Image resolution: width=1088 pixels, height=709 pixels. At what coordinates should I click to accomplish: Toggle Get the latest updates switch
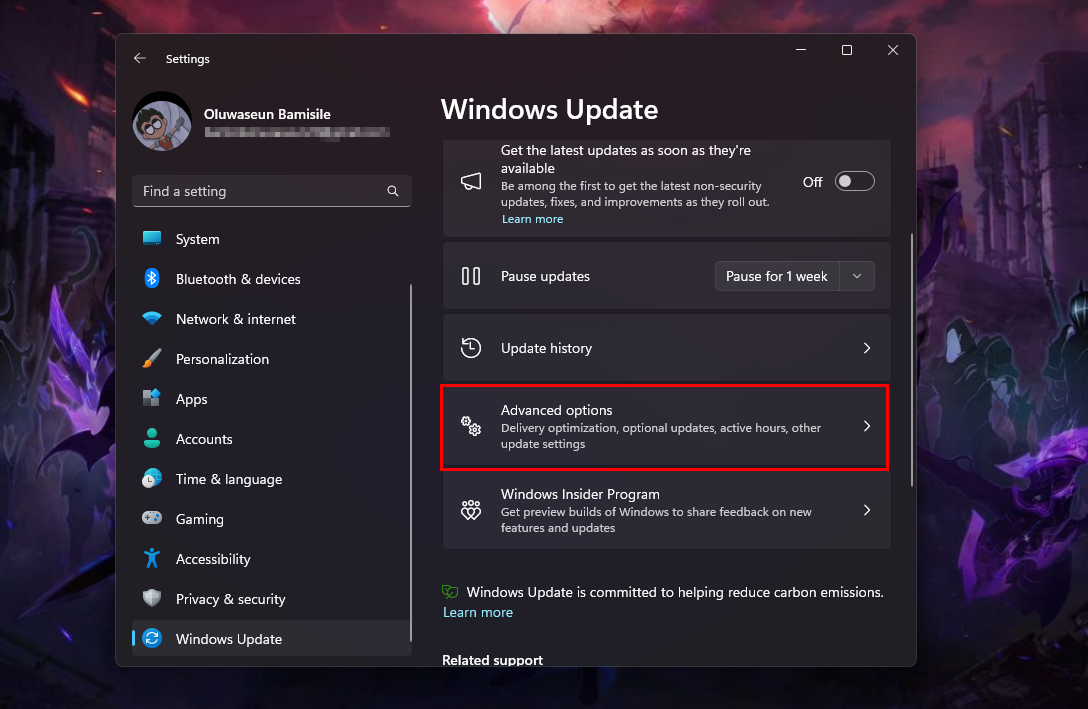point(854,181)
